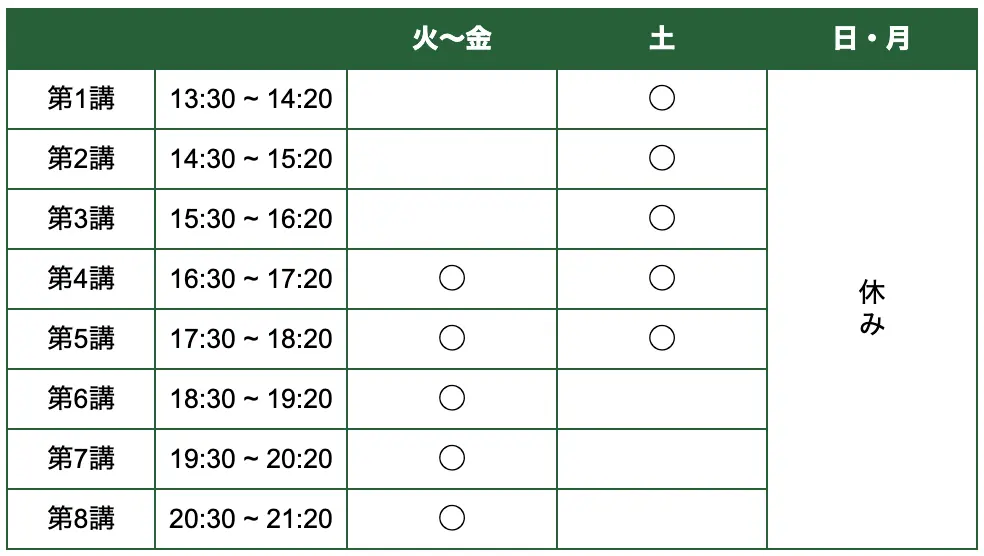Click the 13:30 ~ 14:20 time cell

(x=251, y=99)
